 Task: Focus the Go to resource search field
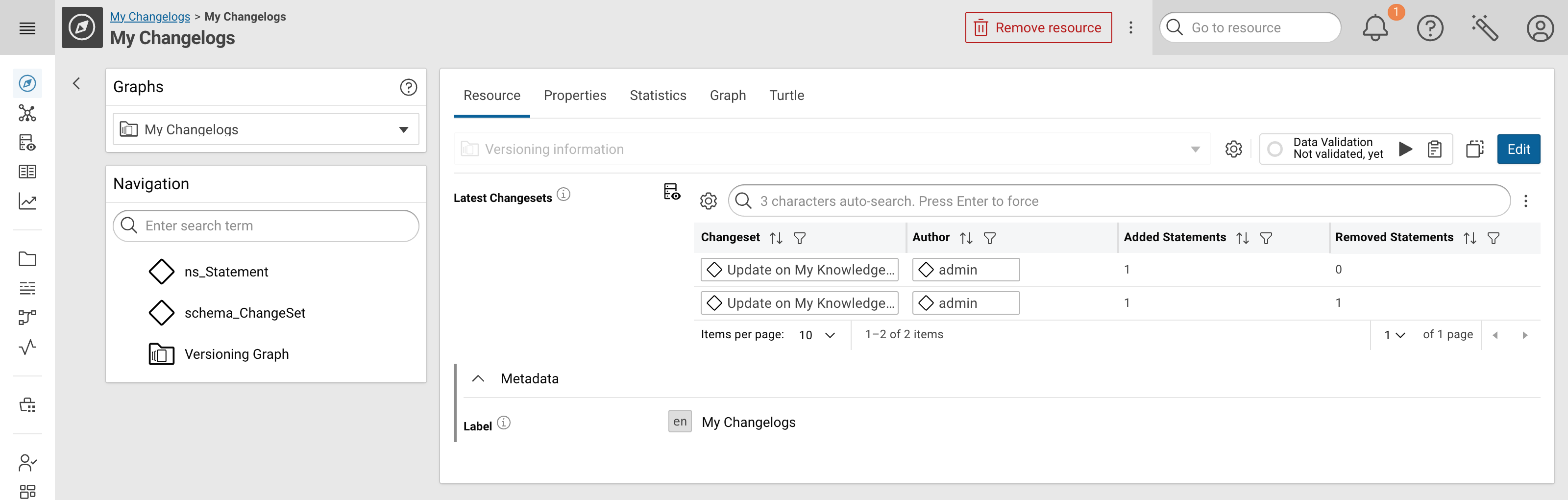(x=1250, y=28)
